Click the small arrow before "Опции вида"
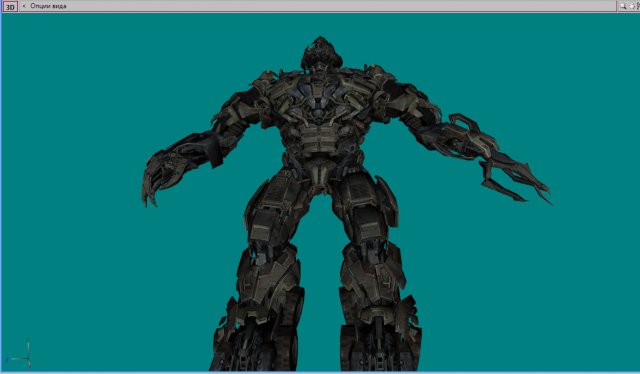This screenshot has width=640, height=374. [x=24, y=6]
